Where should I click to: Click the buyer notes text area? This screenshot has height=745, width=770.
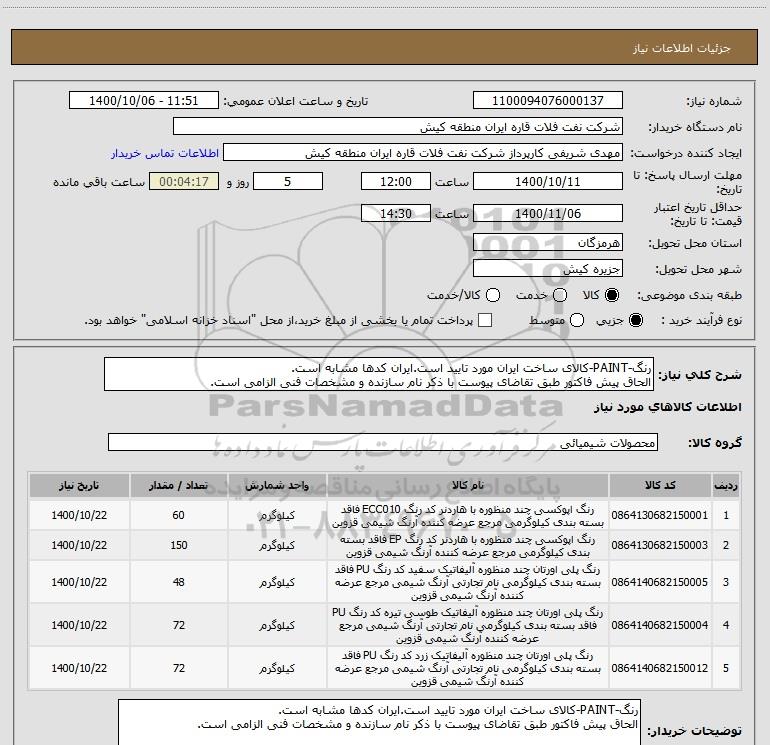379,723
